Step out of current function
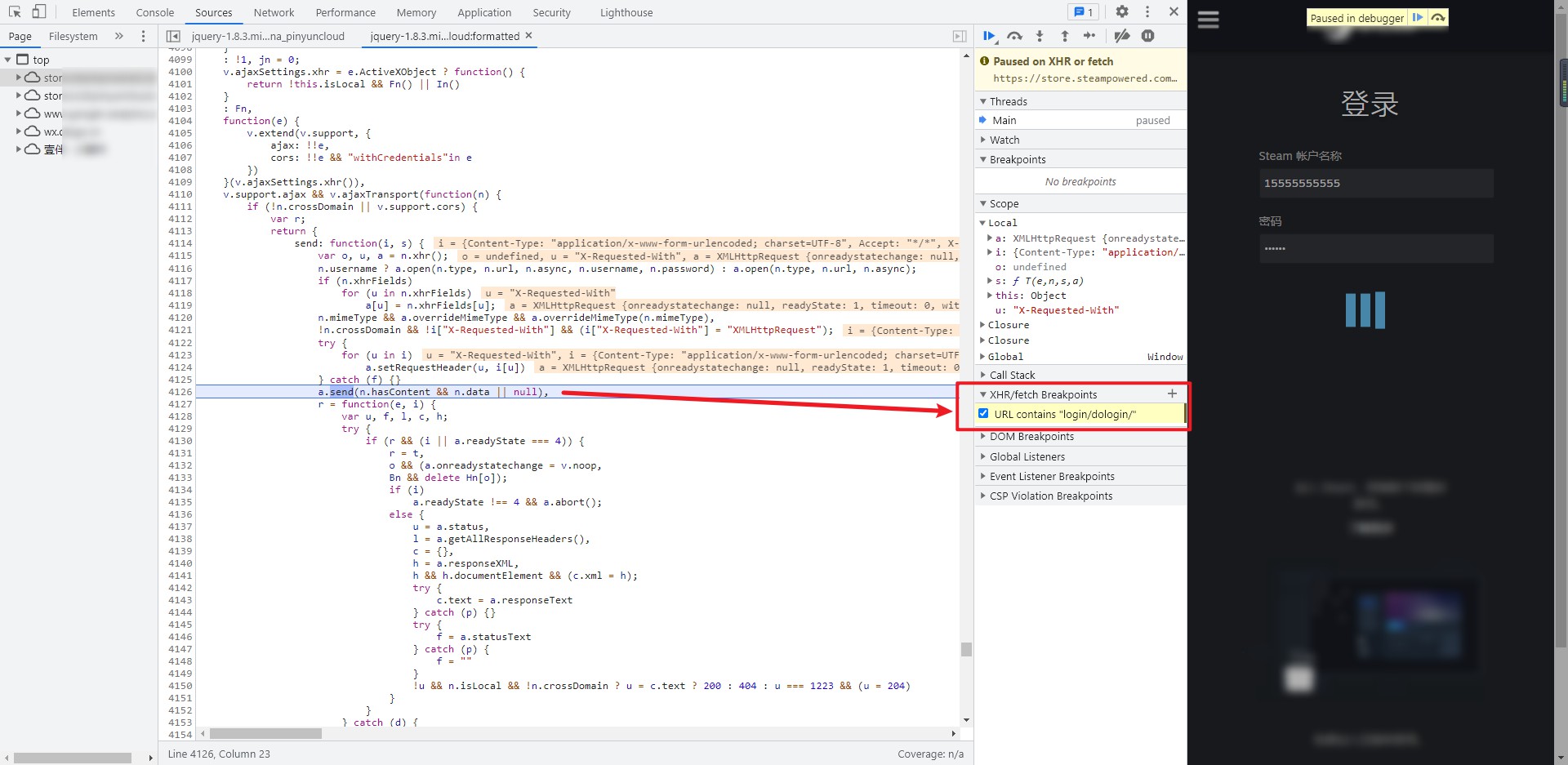The image size is (1568, 765). point(1065,36)
